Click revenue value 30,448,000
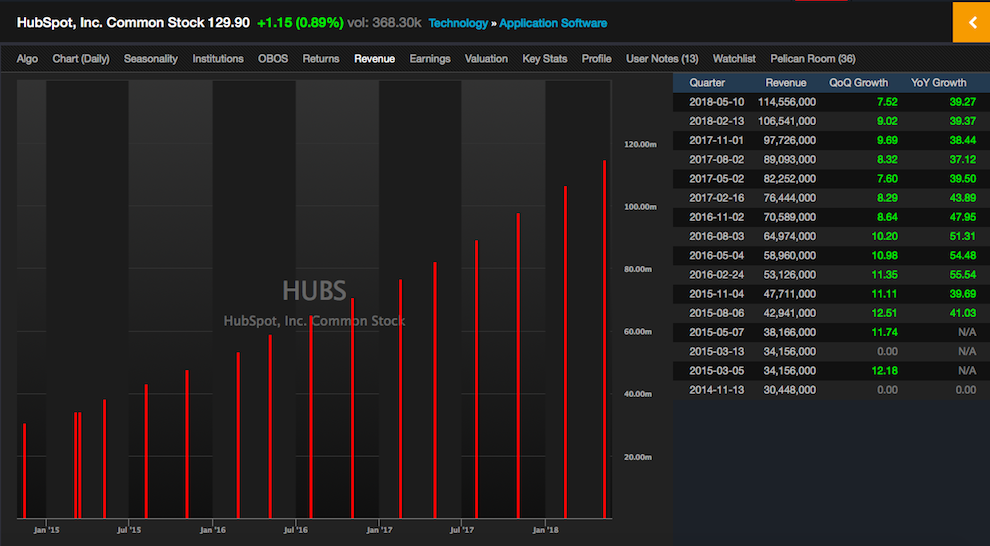Viewport: 990px width, 546px height. [x=789, y=390]
